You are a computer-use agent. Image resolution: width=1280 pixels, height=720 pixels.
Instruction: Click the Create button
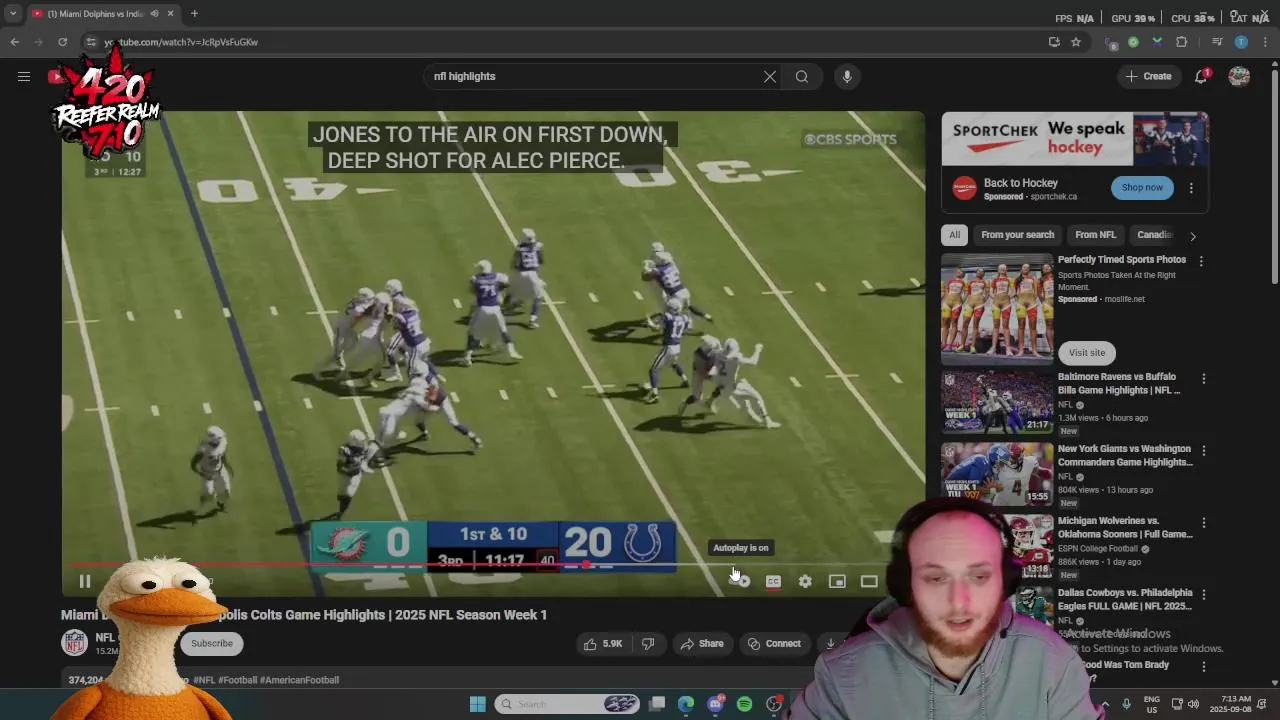coord(1148,76)
